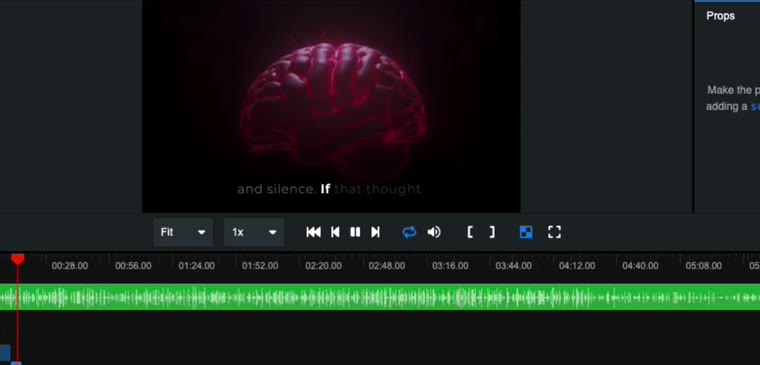Click the green audio waveform track

380,297
